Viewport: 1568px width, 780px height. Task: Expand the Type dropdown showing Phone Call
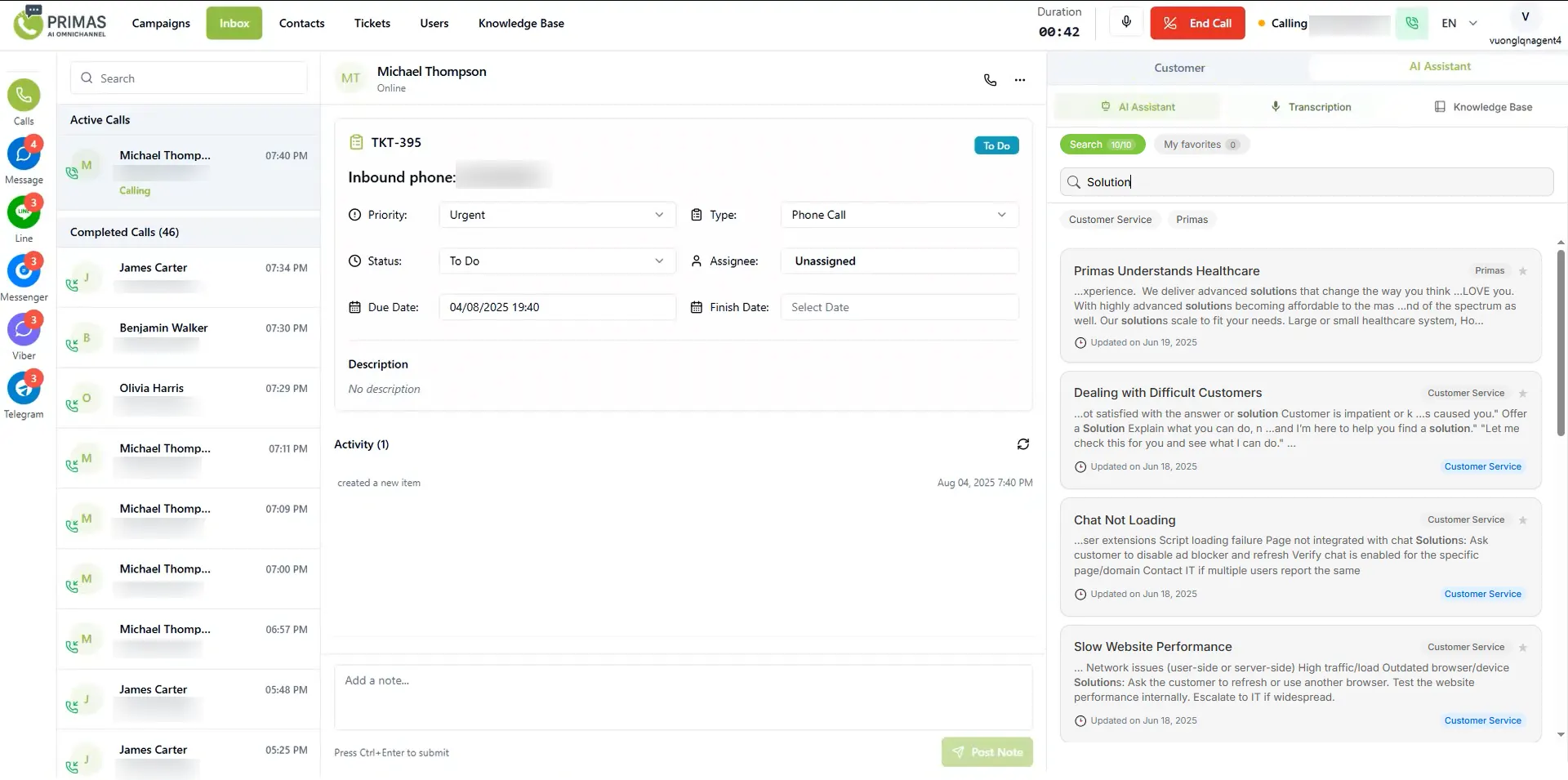[x=899, y=215]
